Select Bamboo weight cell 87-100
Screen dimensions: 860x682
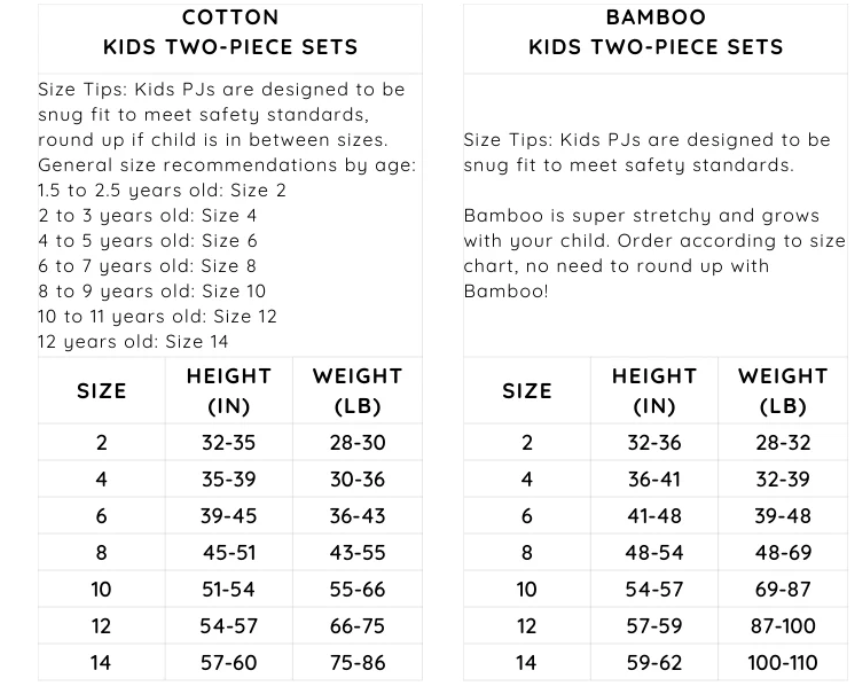click(x=782, y=626)
